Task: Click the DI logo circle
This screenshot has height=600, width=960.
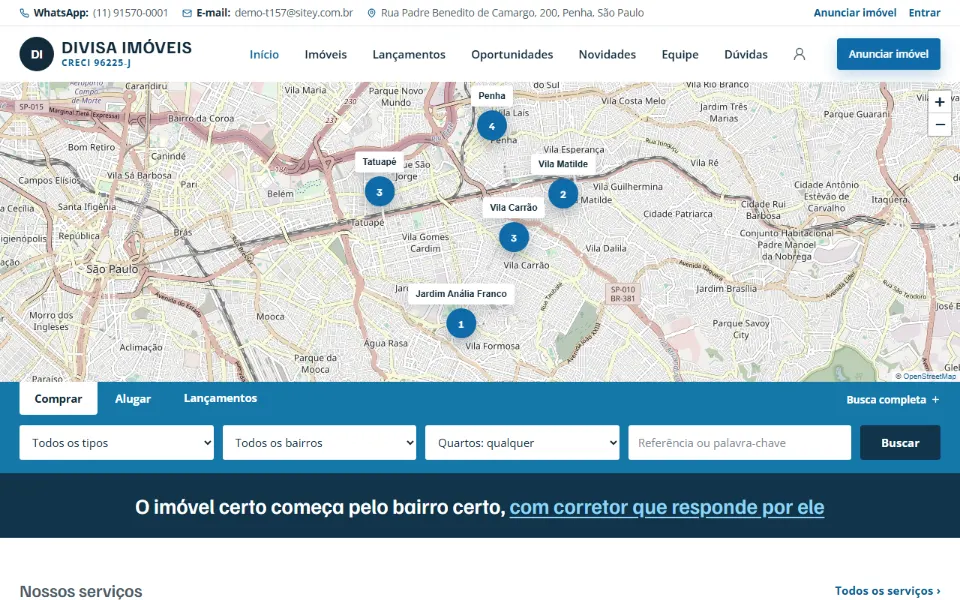Action: [x=37, y=54]
